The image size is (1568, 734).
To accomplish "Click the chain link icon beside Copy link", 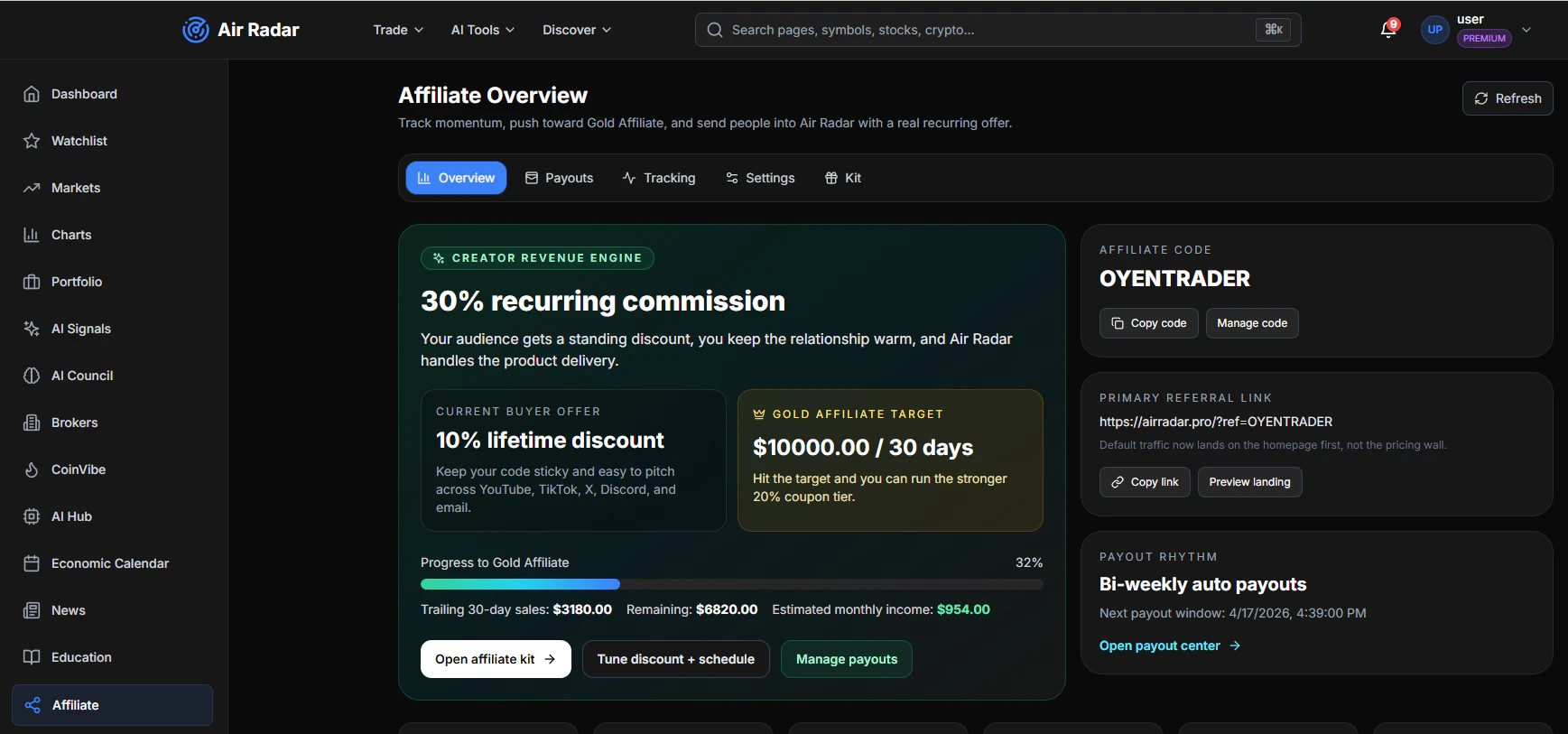I will pyautogui.click(x=1118, y=482).
